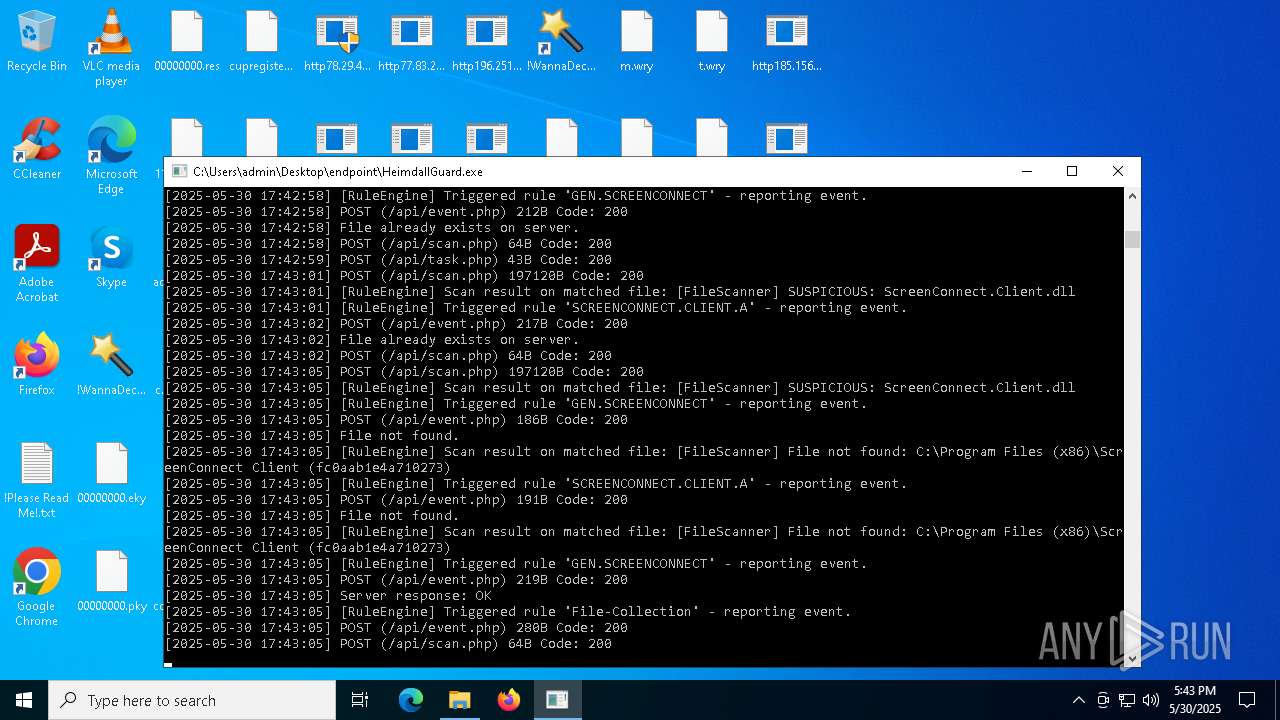Click the 'Server response: OK' log line
This screenshot has width=1280, height=720.
point(328,596)
